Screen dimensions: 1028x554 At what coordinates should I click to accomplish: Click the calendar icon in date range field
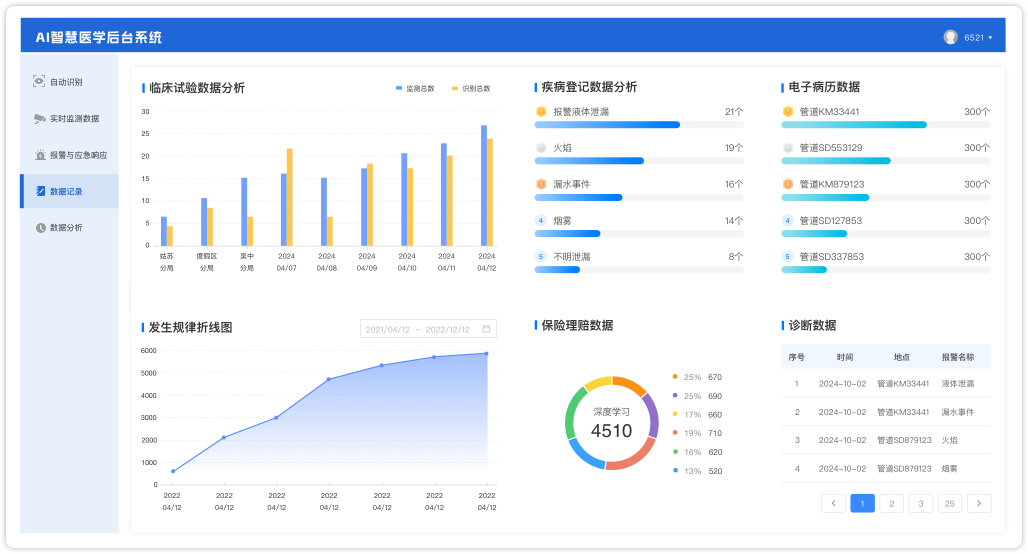(x=486, y=328)
